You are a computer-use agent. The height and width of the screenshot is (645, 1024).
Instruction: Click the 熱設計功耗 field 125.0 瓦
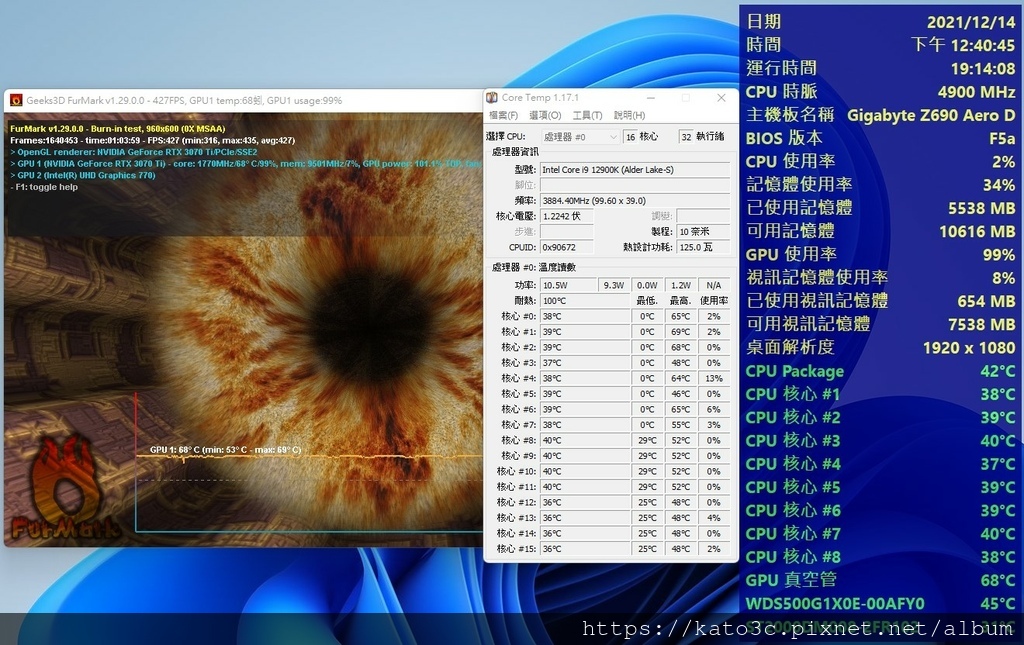tap(703, 247)
